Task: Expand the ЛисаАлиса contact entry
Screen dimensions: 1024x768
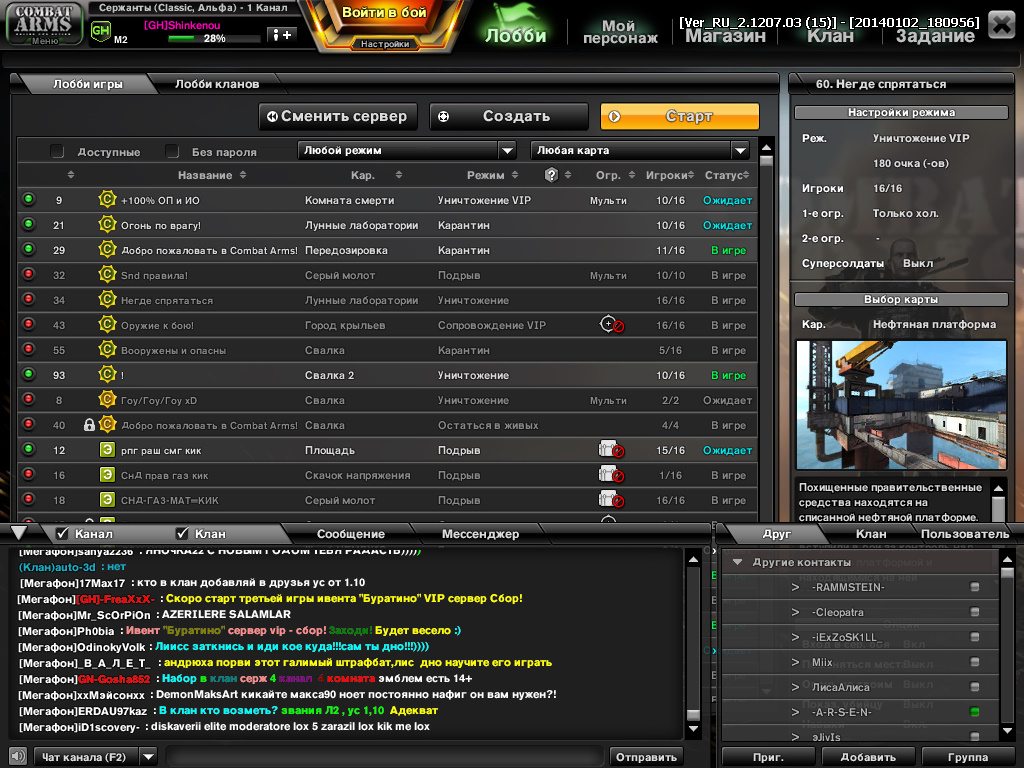Action: click(795, 687)
